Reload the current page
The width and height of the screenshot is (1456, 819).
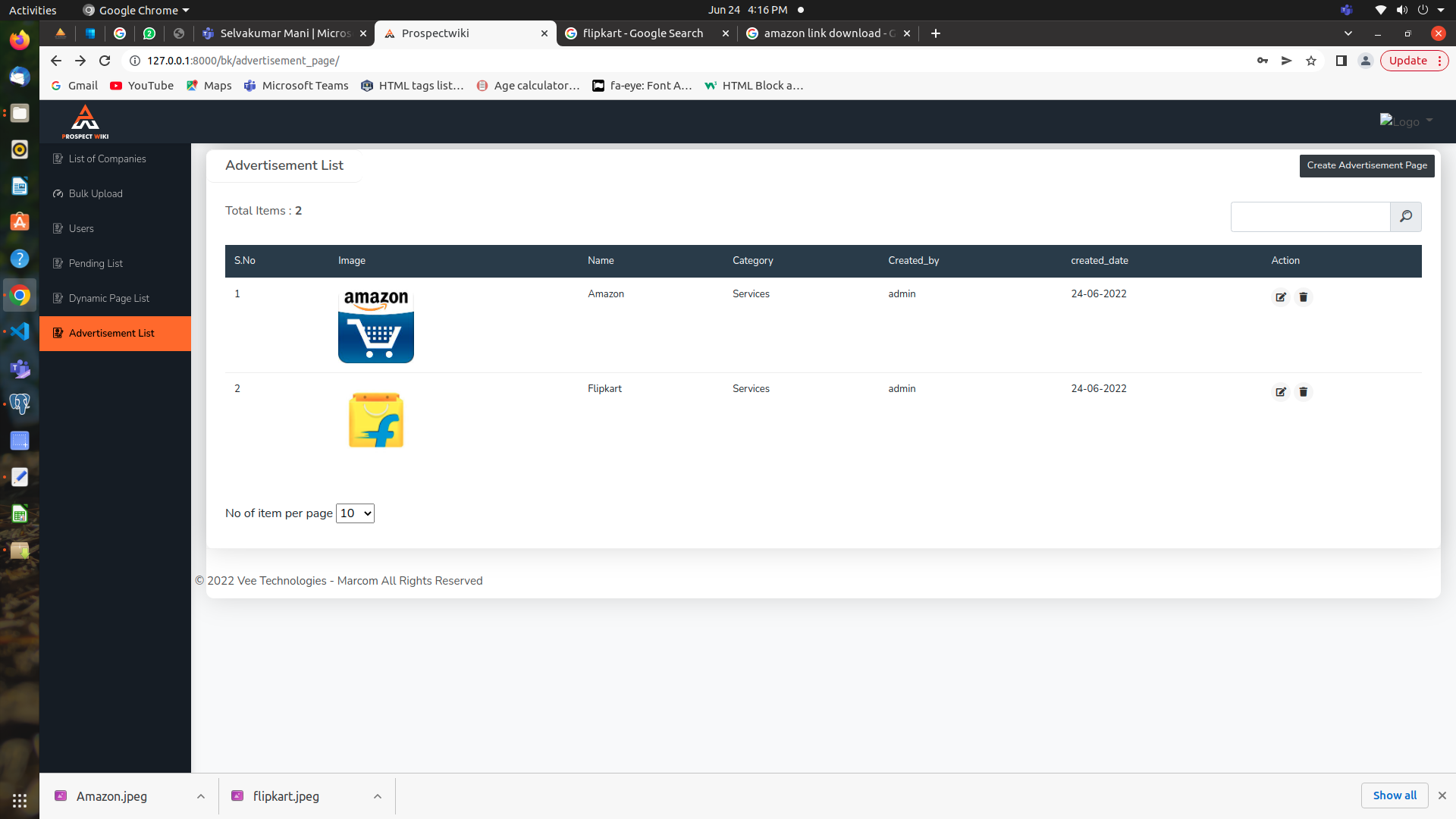[105, 61]
